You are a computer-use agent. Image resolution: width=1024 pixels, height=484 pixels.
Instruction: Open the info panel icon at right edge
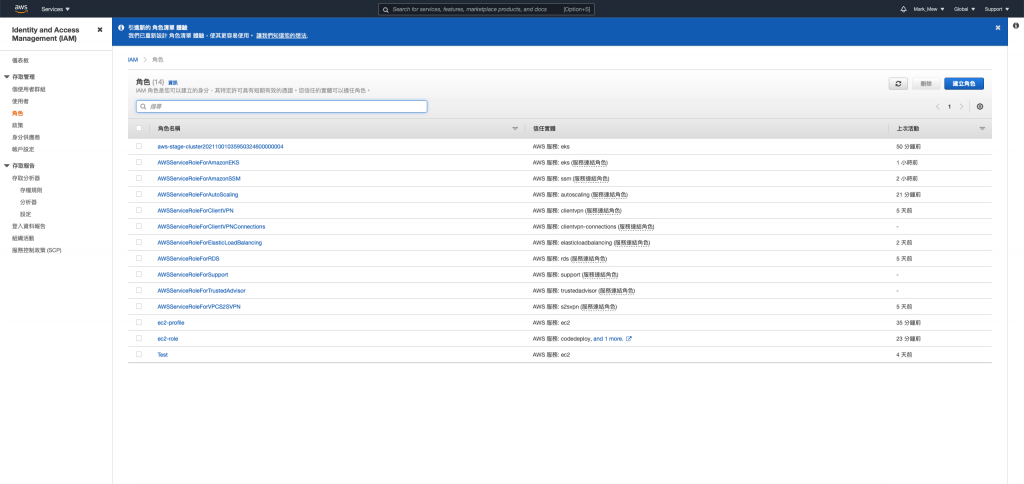coord(1016,25)
